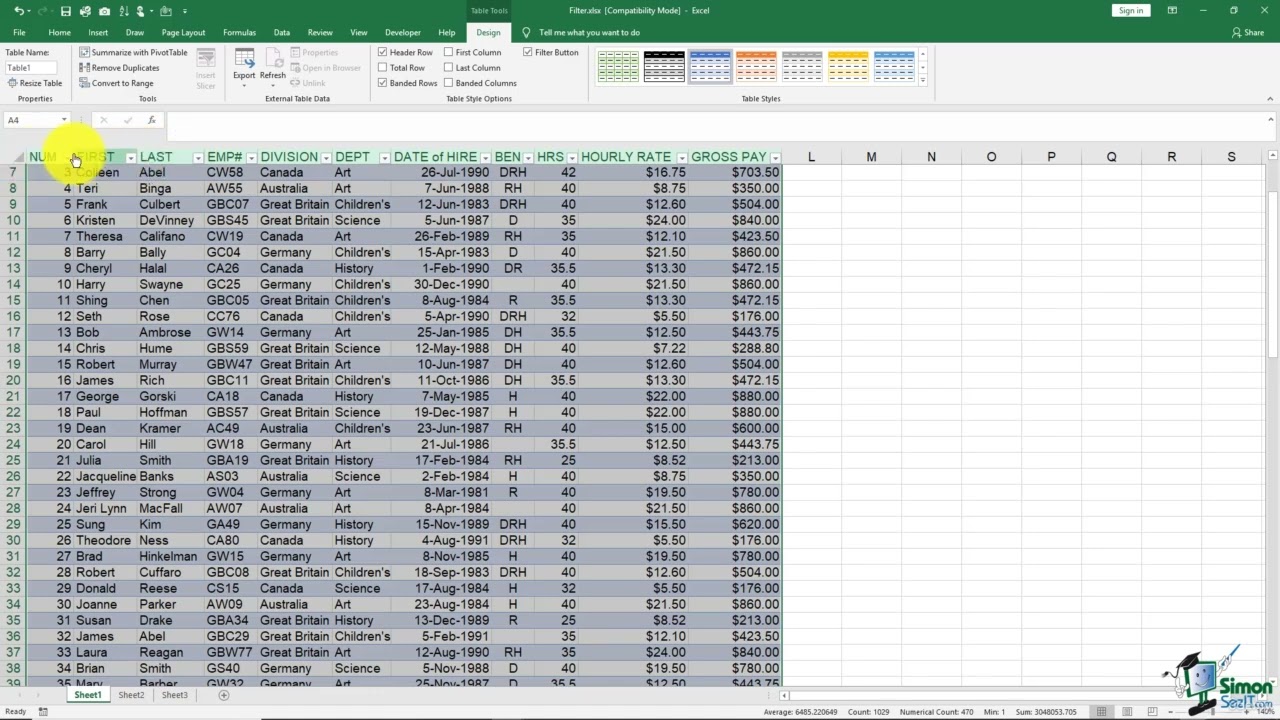Select the black table style thumbnail
Image resolution: width=1280 pixels, height=720 pixels.
tap(664, 66)
